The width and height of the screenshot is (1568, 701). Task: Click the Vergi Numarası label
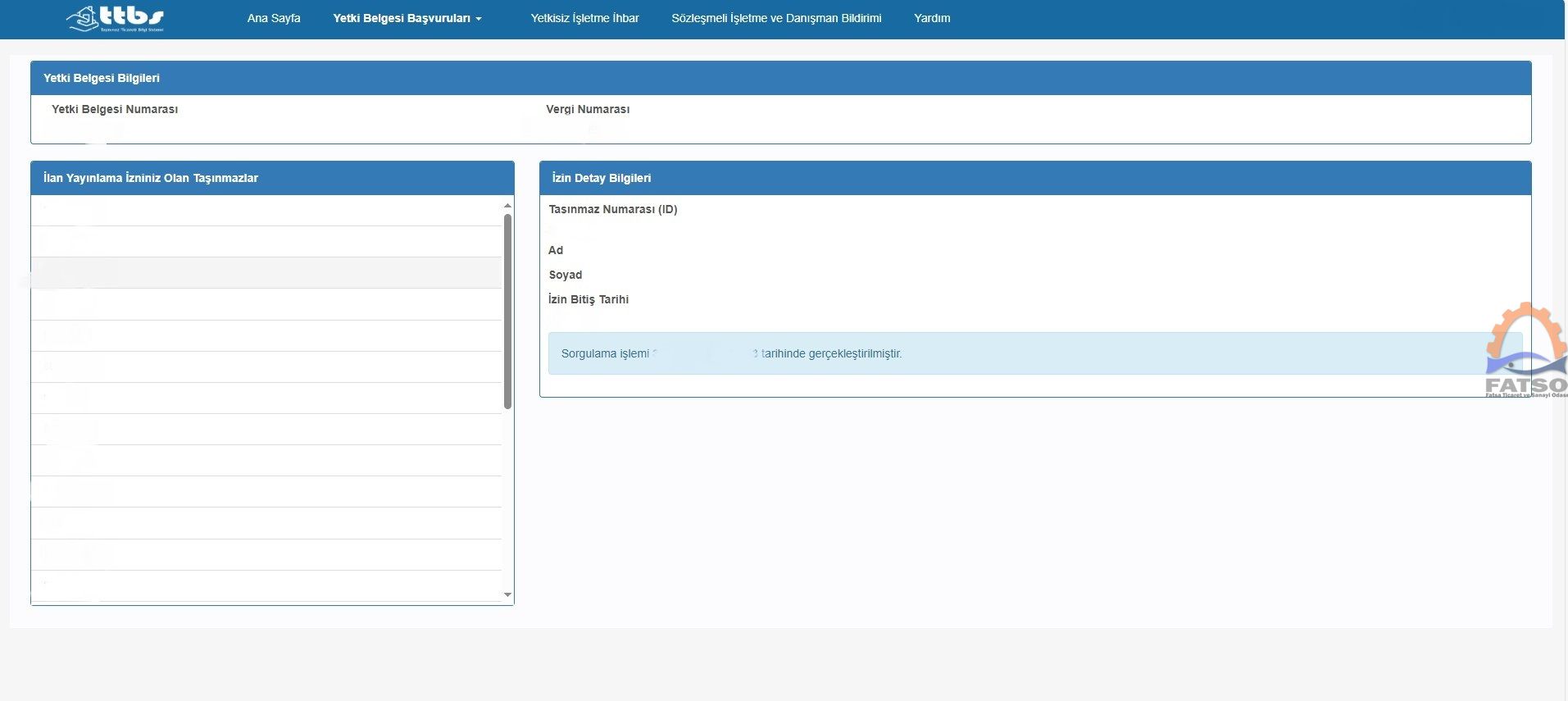588,109
